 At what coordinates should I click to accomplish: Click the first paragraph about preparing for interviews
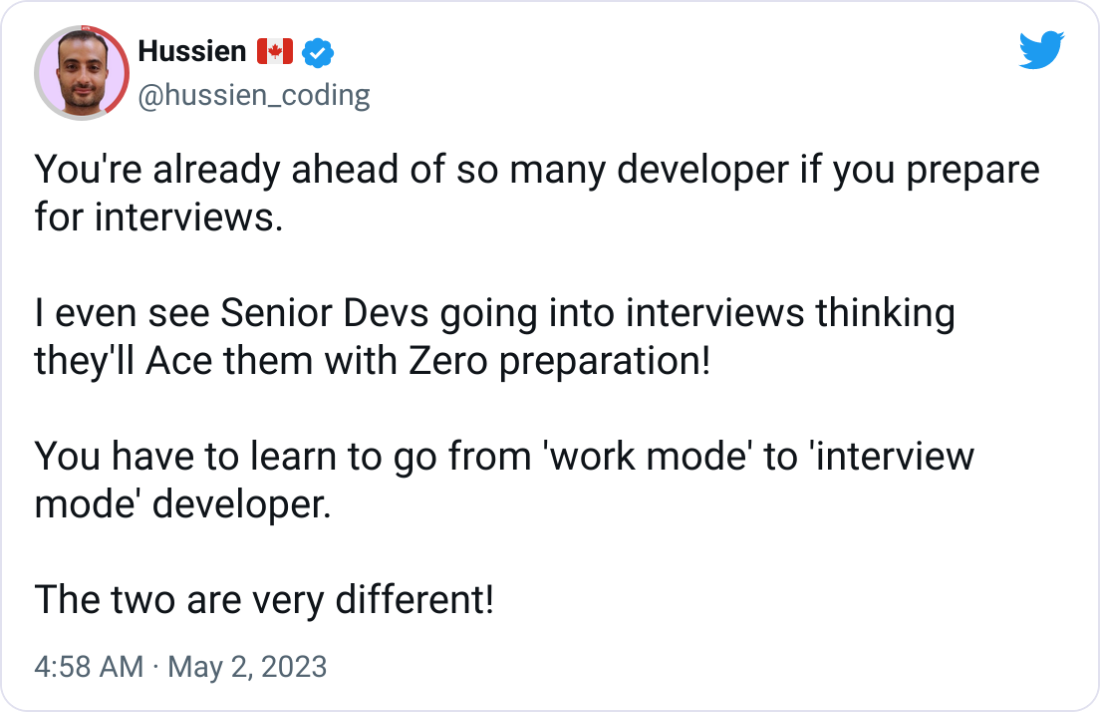click(500, 190)
